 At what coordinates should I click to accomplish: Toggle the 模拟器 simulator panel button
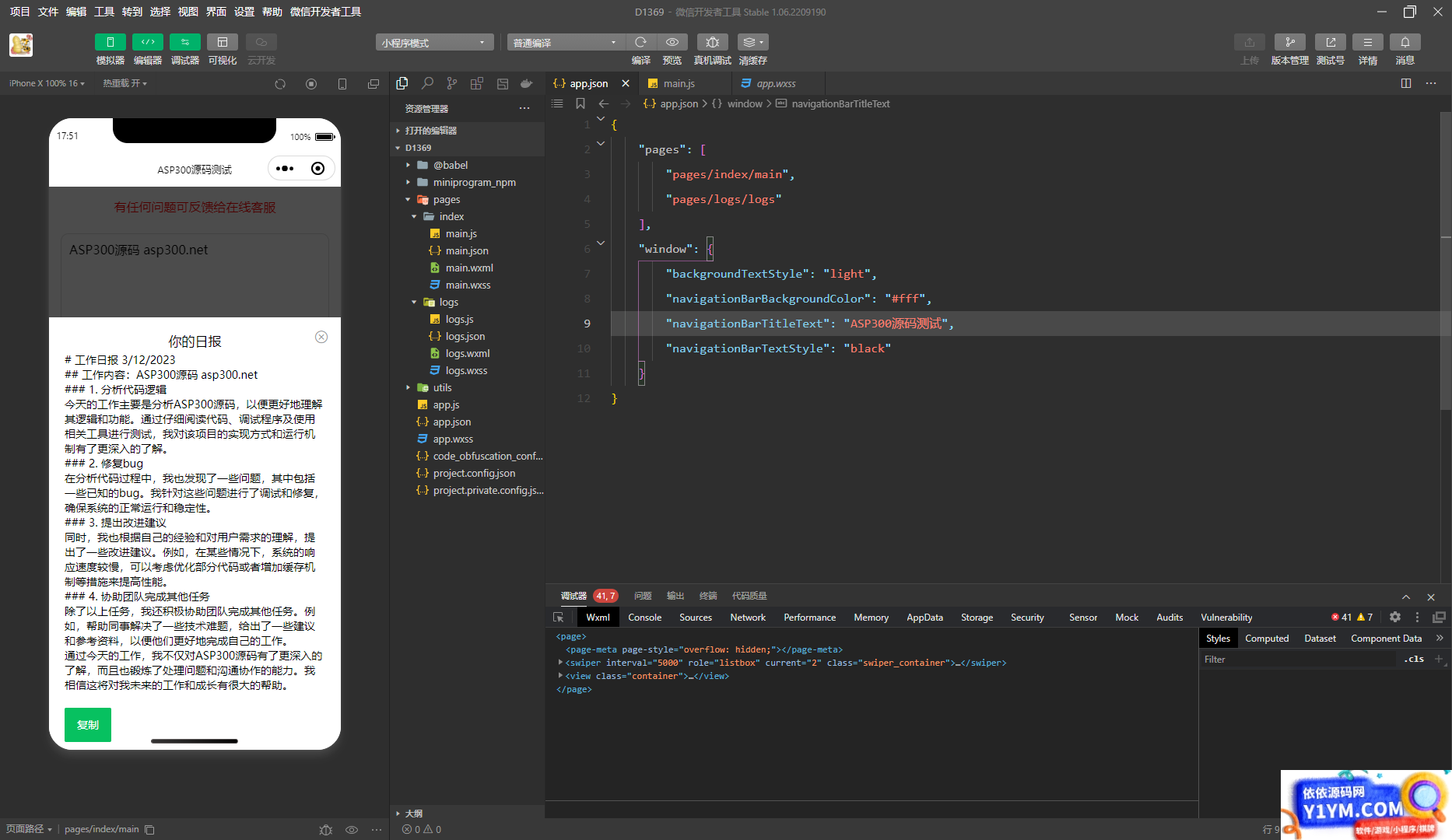(110, 42)
